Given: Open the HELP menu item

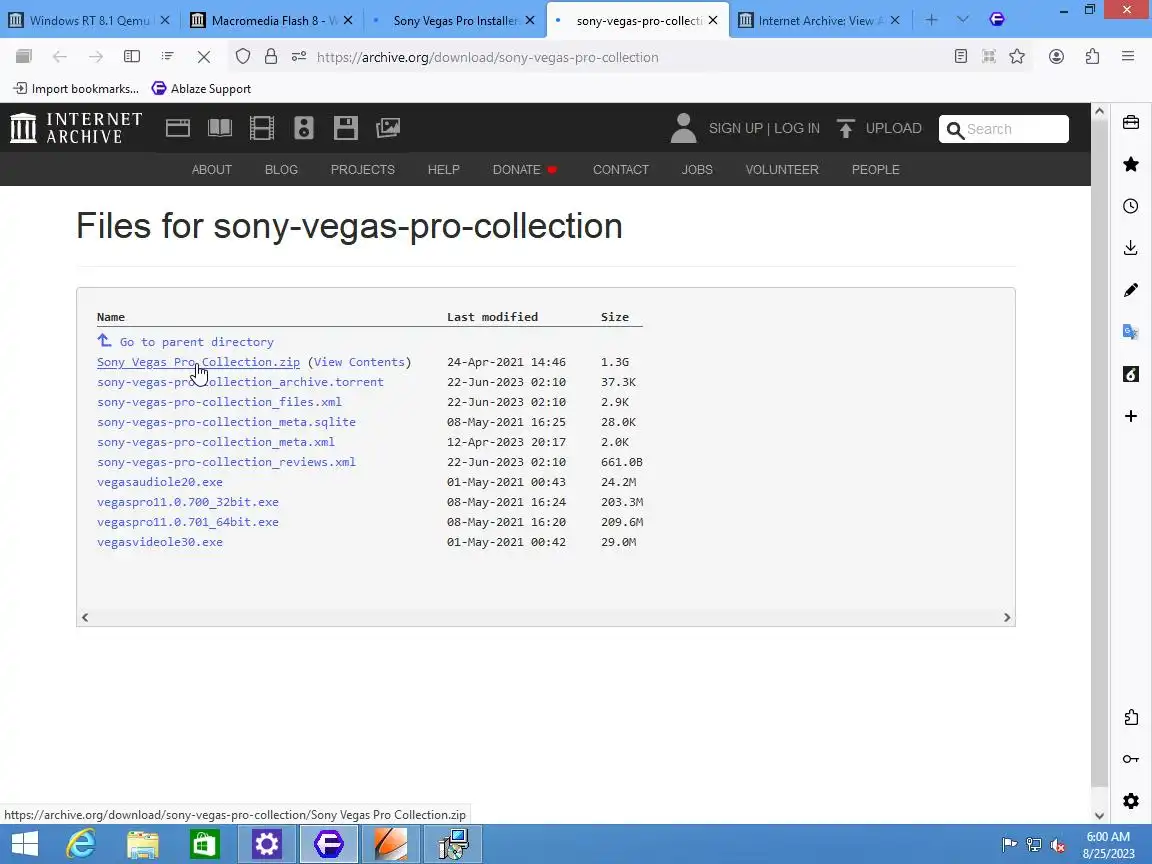Looking at the screenshot, I should [444, 170].
